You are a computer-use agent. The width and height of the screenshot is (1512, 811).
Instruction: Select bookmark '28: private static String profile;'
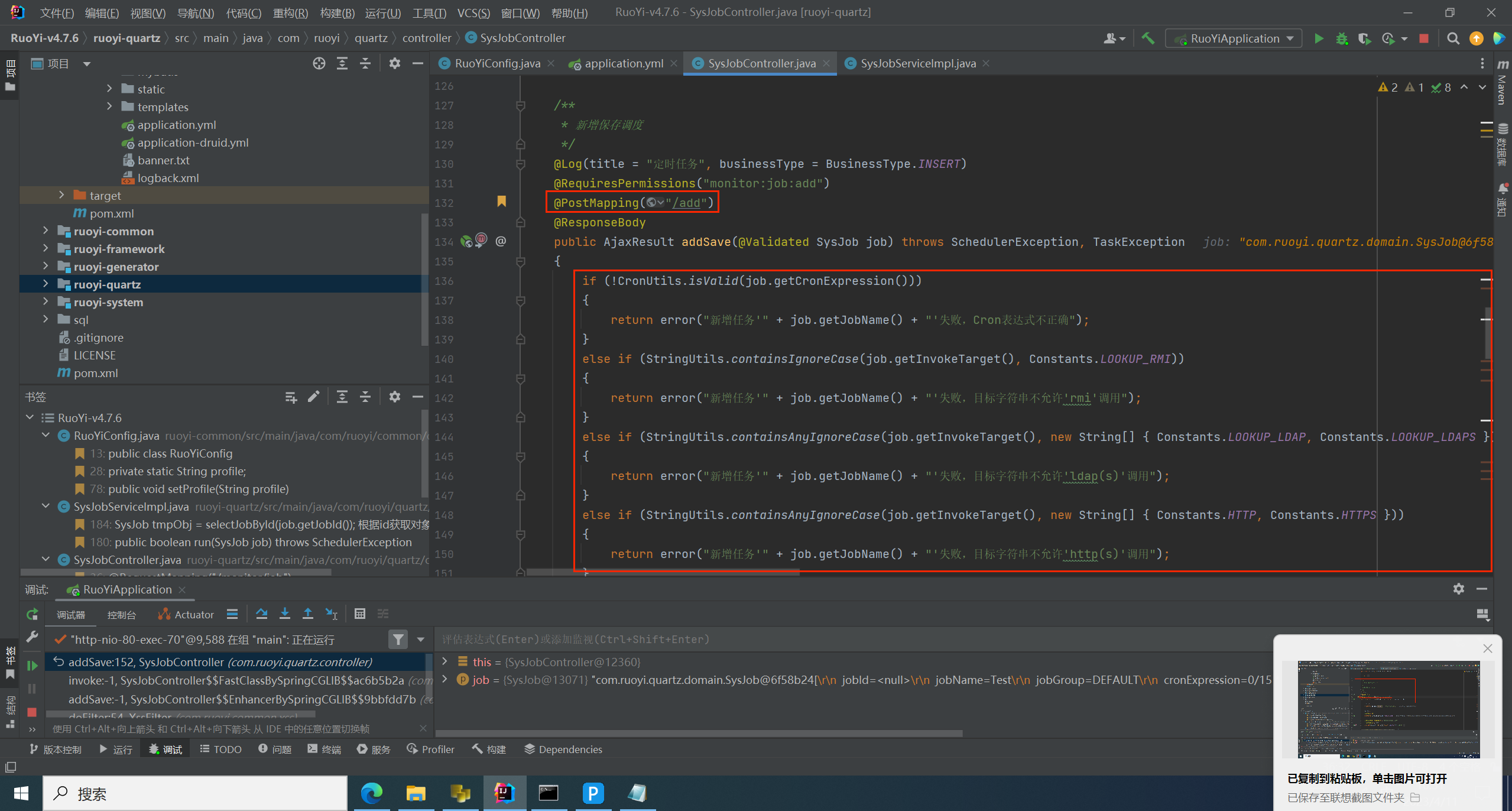167,471
